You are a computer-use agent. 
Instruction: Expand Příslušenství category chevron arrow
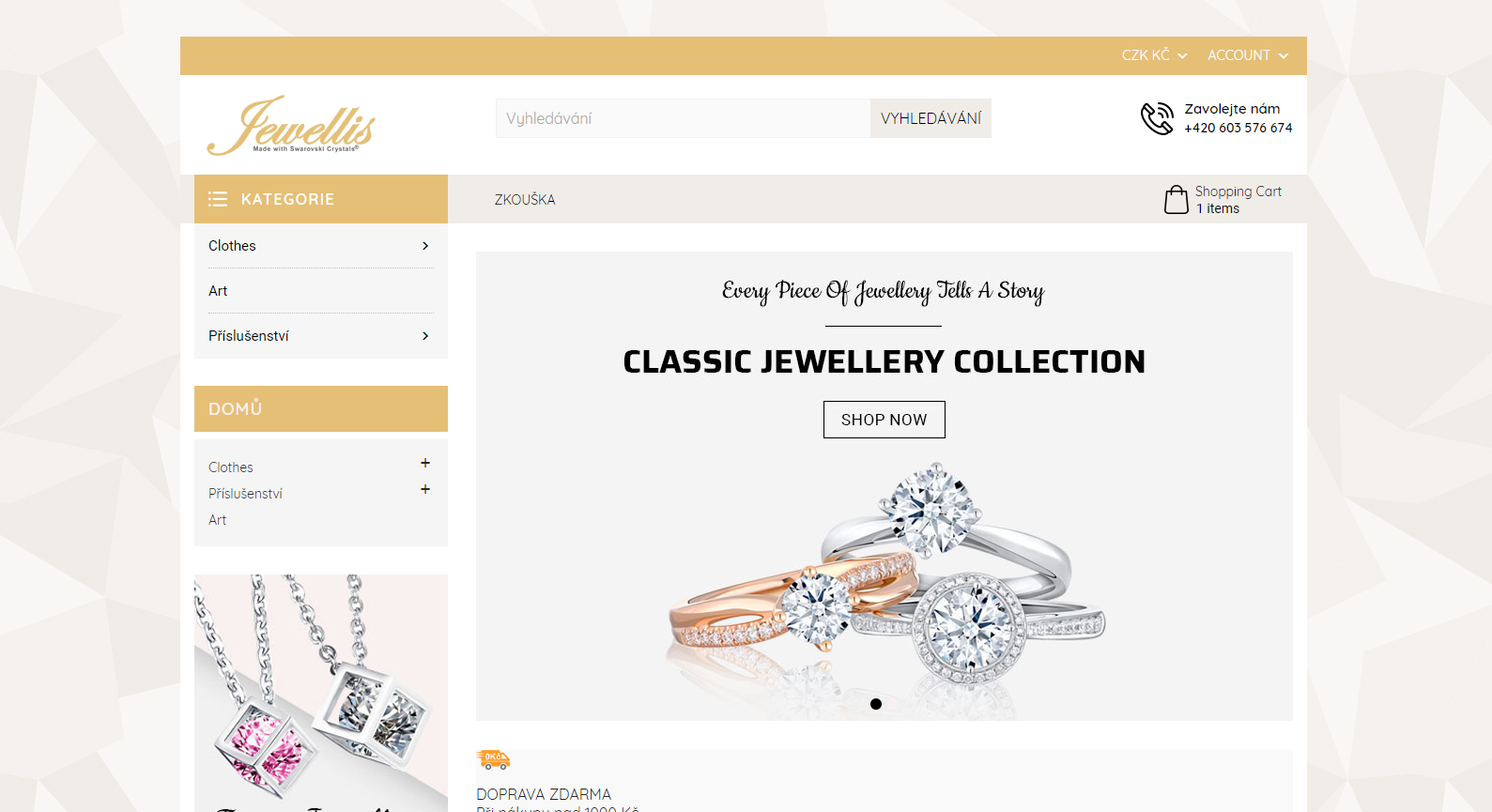(x=425, y=336)
